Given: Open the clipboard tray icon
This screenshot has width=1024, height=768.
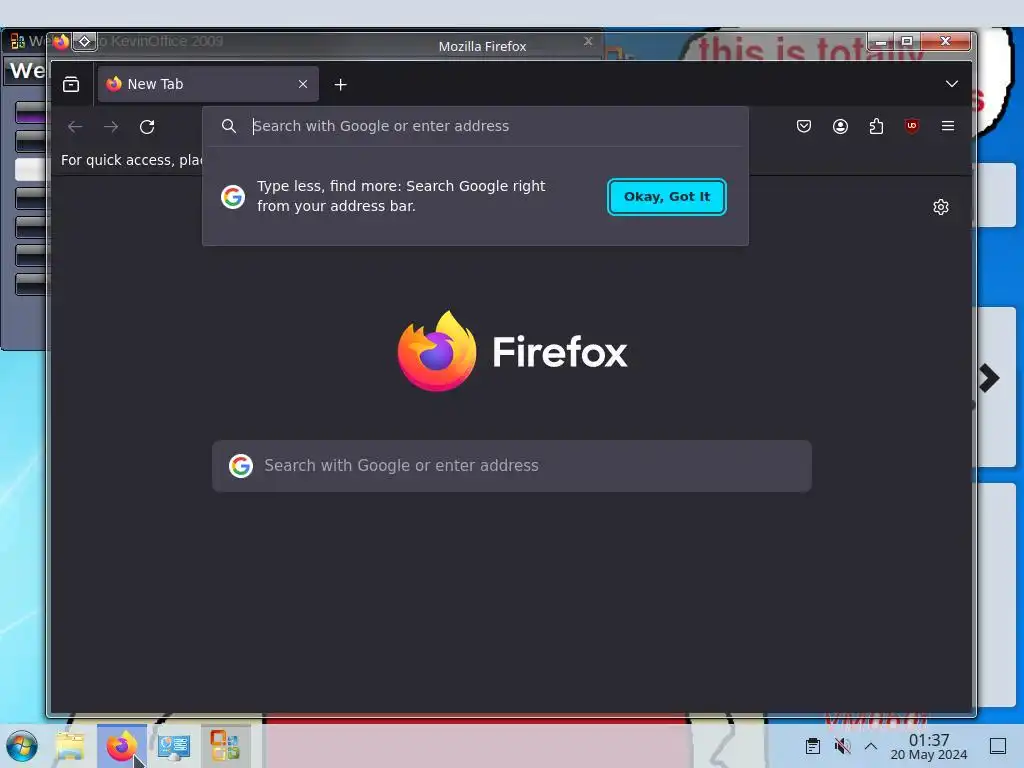Looking at the screenshot, I should coord(812,746).
